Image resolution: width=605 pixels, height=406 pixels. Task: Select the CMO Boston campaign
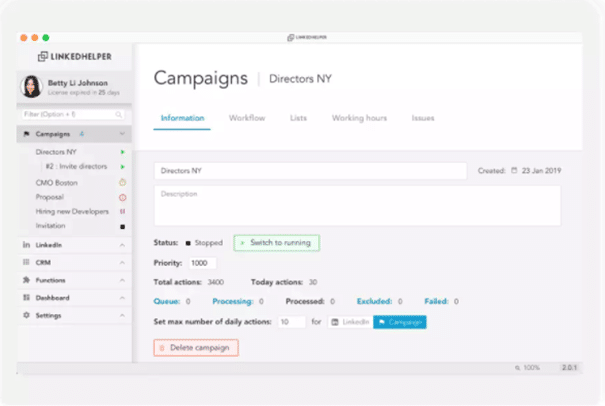point(56,183)
